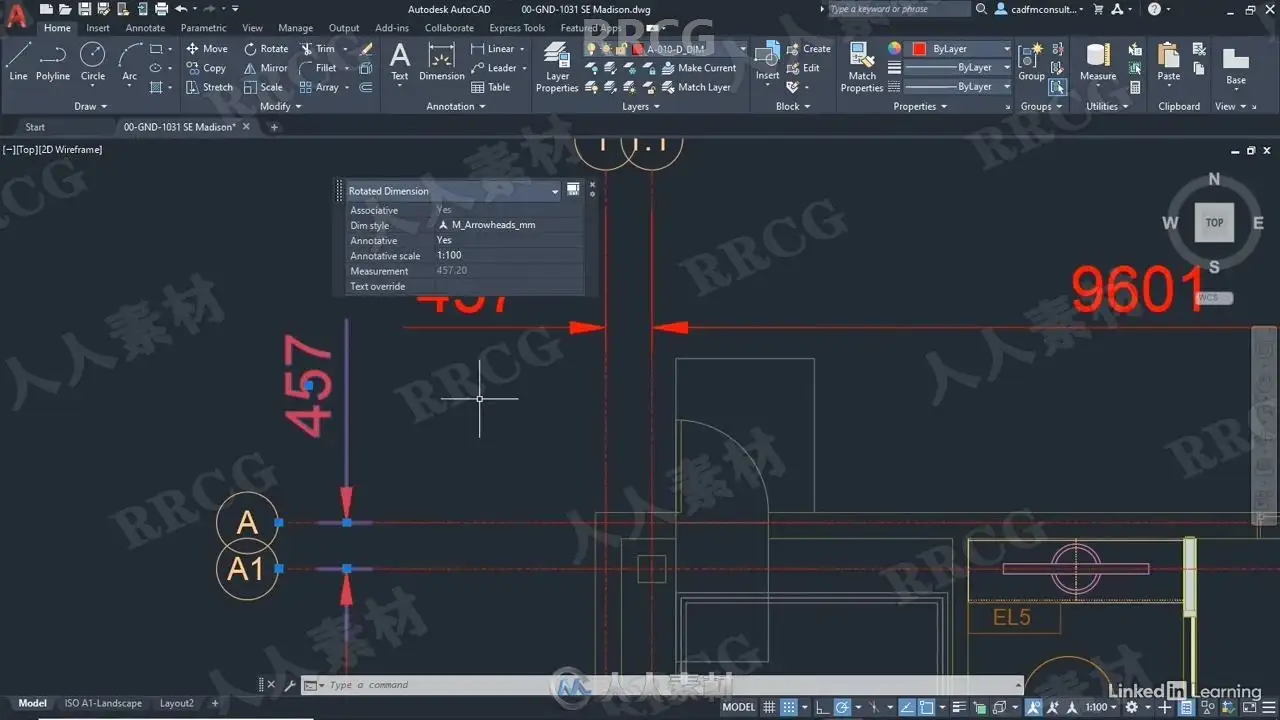Switch to the Start file tab
The image size is (1280, 720).
pyautogui.click(x=35, y=127)
